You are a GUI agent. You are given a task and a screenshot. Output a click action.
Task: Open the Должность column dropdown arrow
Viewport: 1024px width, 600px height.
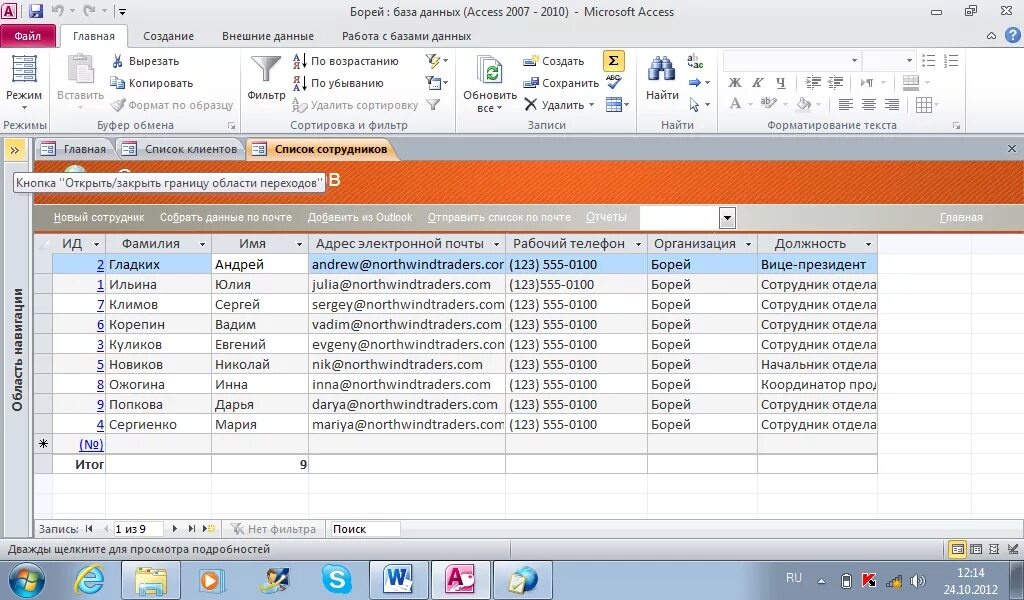[868, 244]
